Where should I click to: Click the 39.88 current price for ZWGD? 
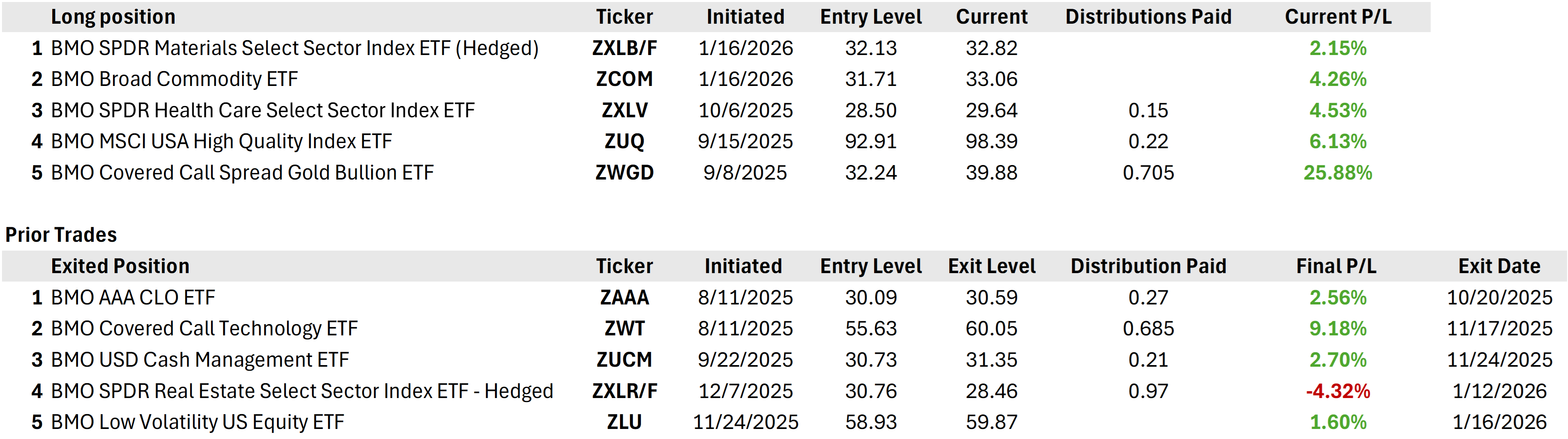click(x=991, y=173)
